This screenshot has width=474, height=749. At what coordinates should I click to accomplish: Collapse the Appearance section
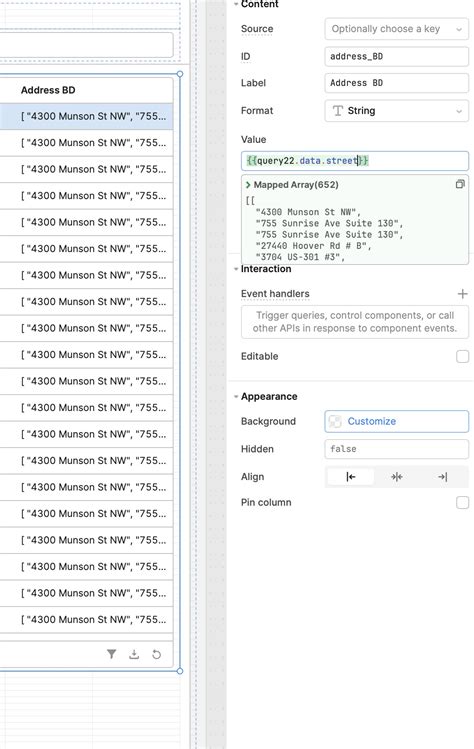(236, 396)
